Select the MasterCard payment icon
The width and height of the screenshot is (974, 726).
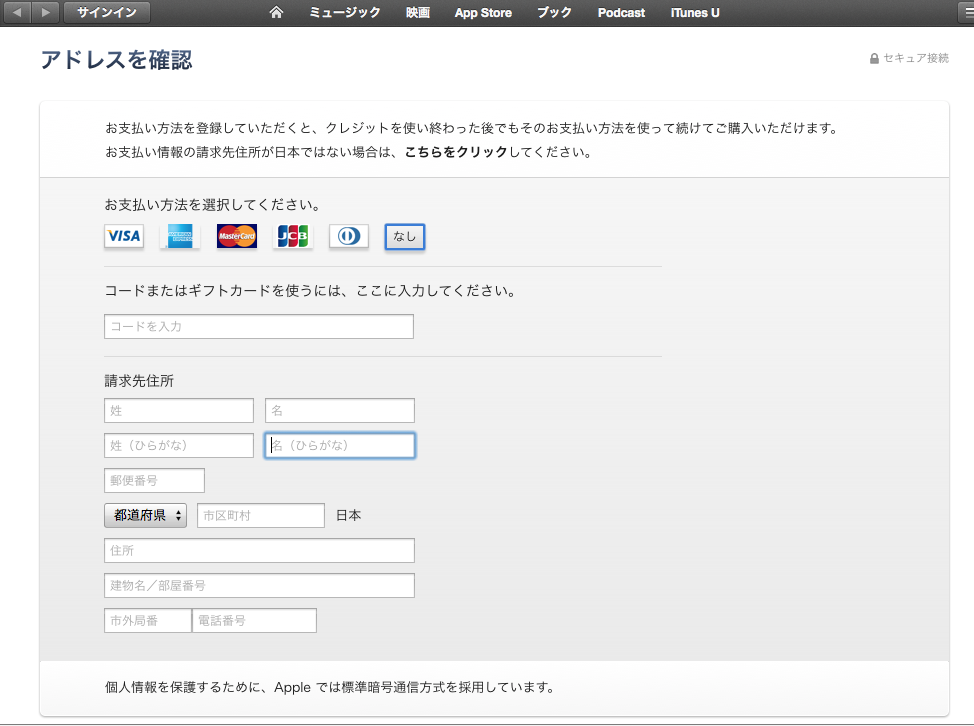coord(237,236)
